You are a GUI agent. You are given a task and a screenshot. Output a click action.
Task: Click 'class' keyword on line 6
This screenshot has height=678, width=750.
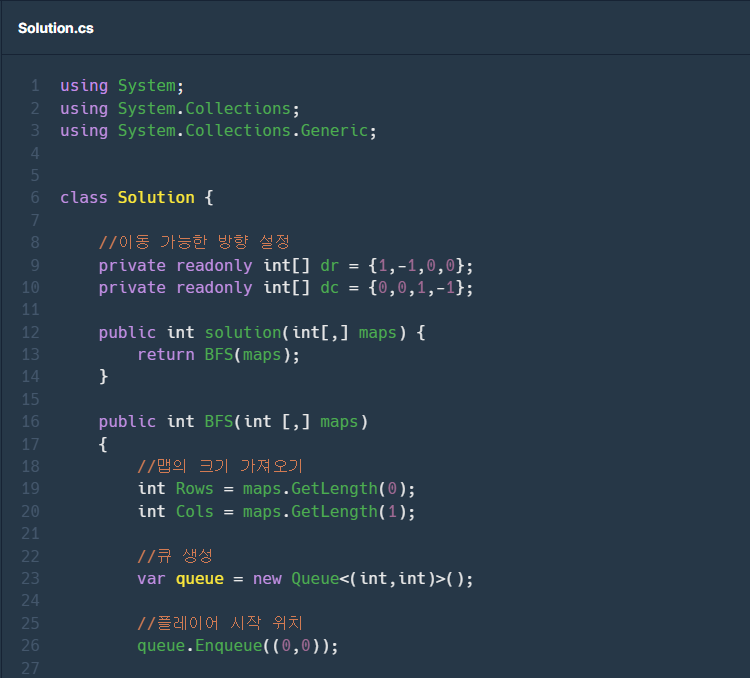tap(84, 198)
